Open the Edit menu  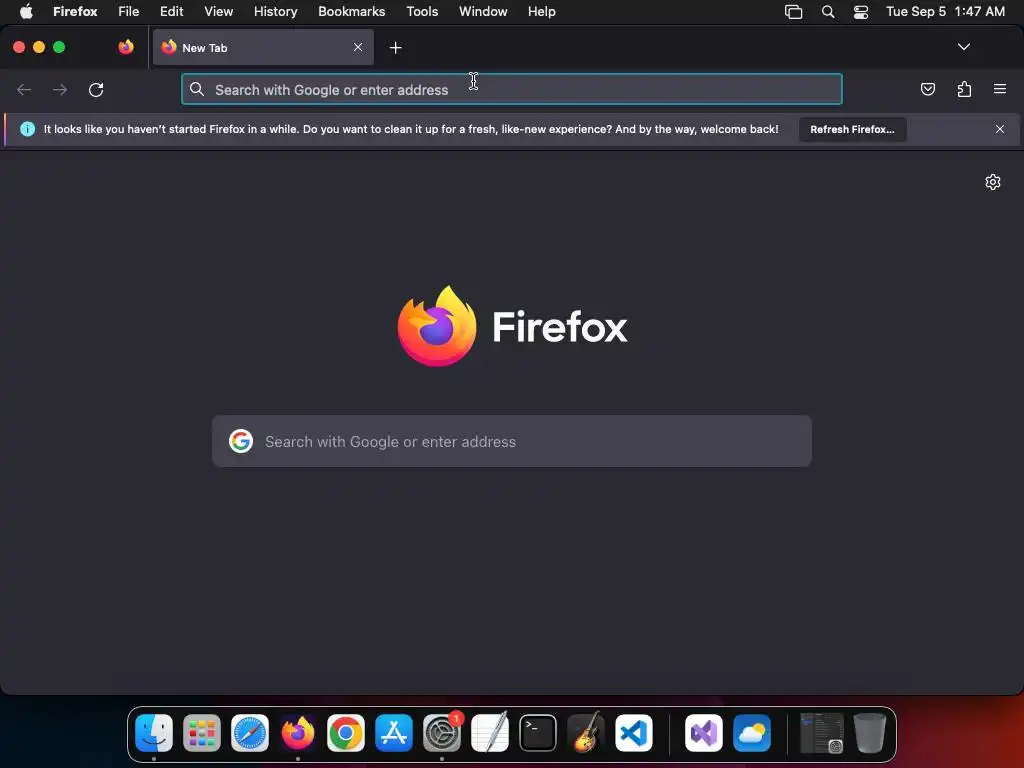coord(172,12)
